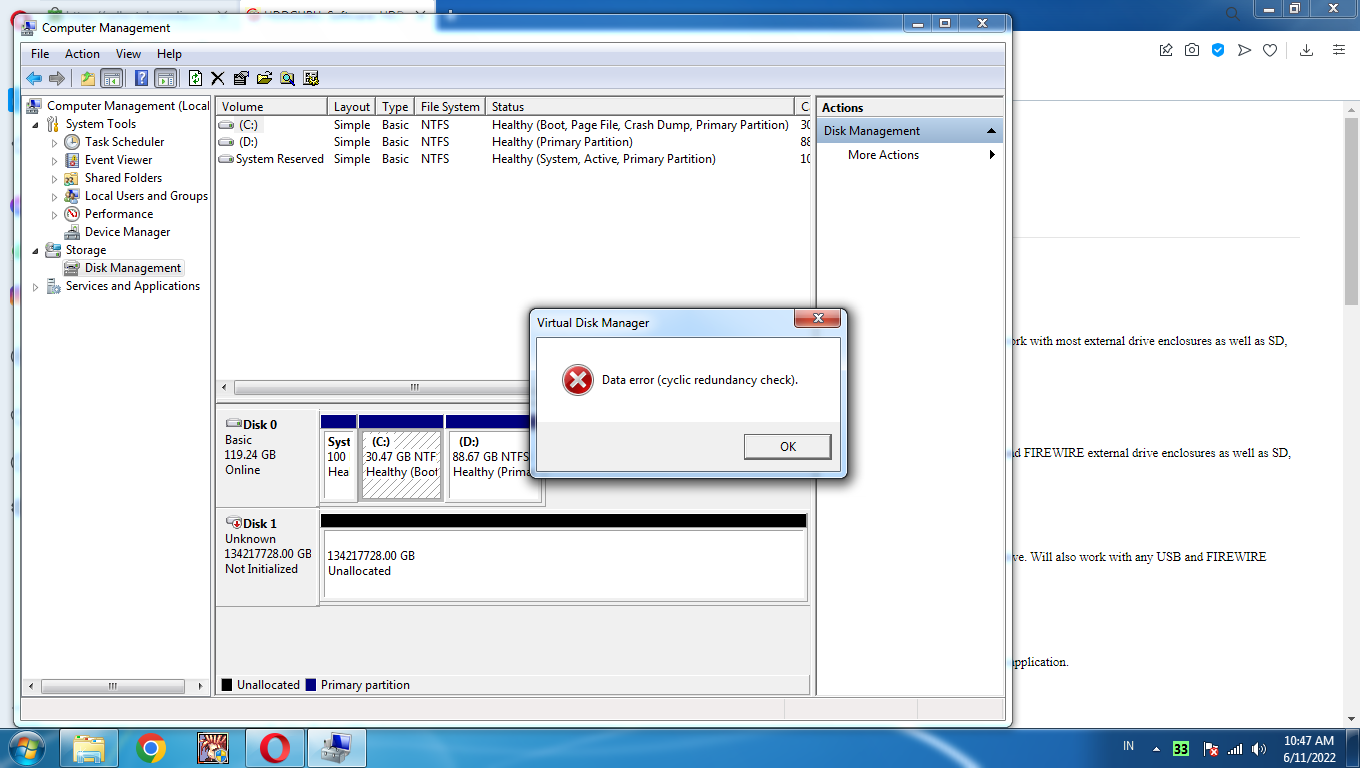The height and width of the screenshot is (768, 1360).
Task: Expand Services and Applications tree node
Action: 36,287
